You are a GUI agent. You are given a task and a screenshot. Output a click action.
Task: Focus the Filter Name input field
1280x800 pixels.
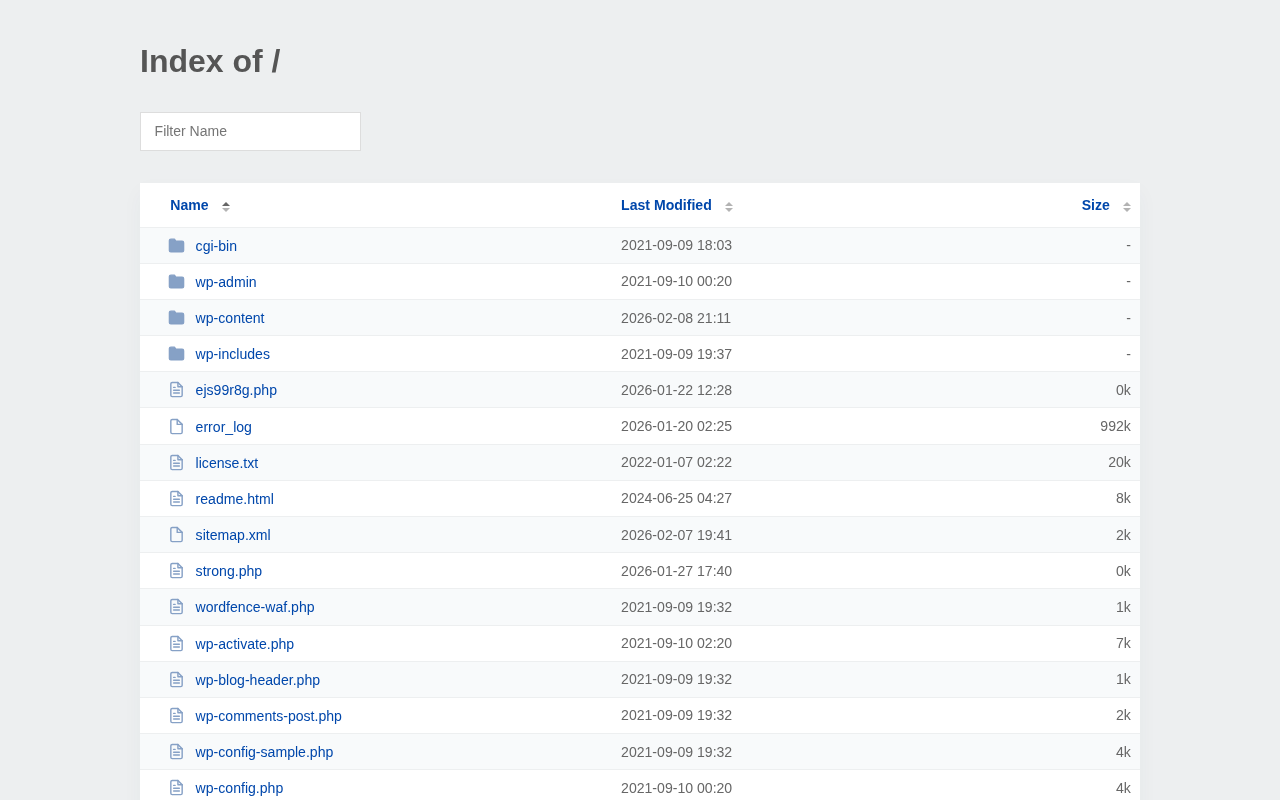click(x=250, y=131)
